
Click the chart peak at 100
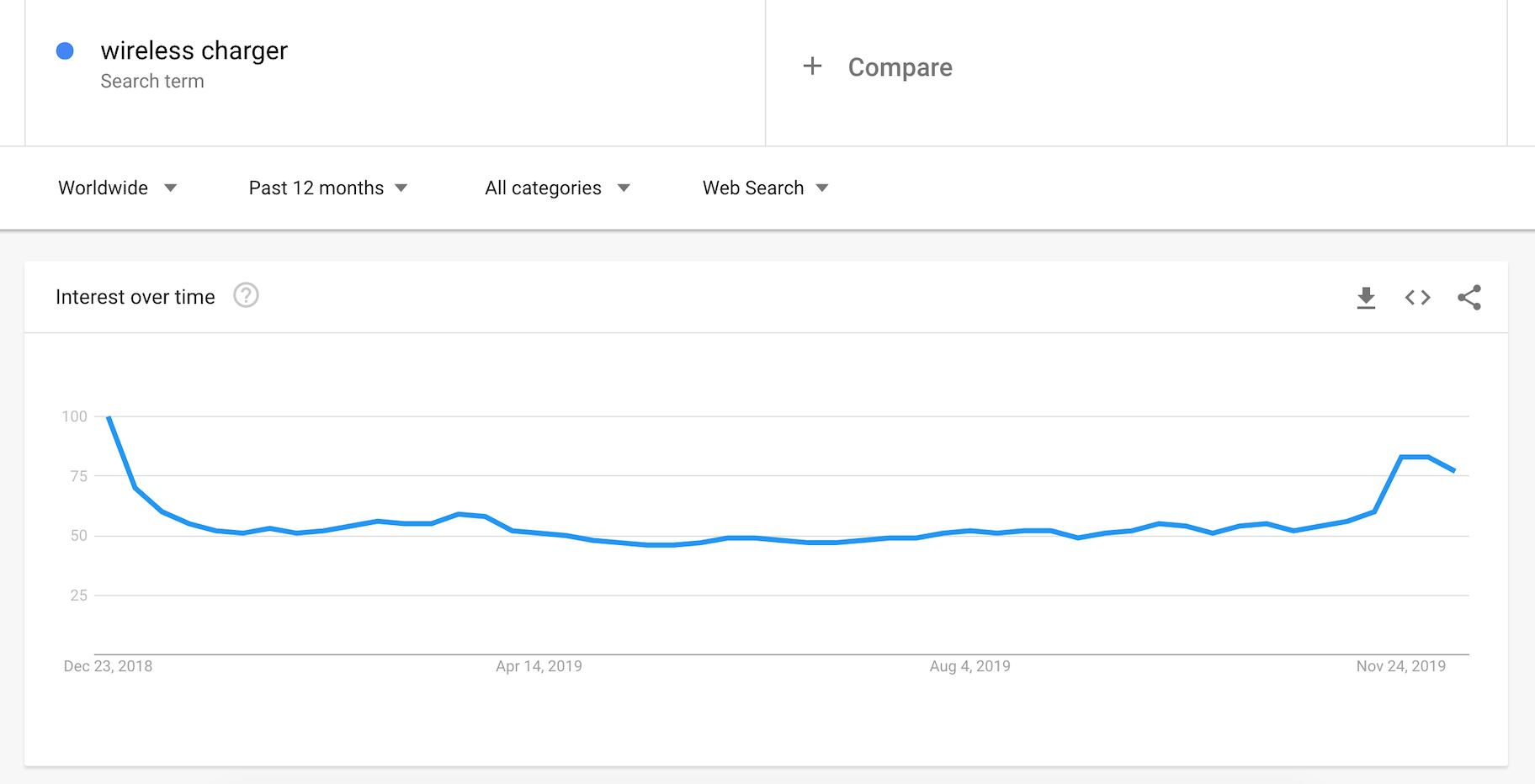pyautogui.click(x=109, y=417)
